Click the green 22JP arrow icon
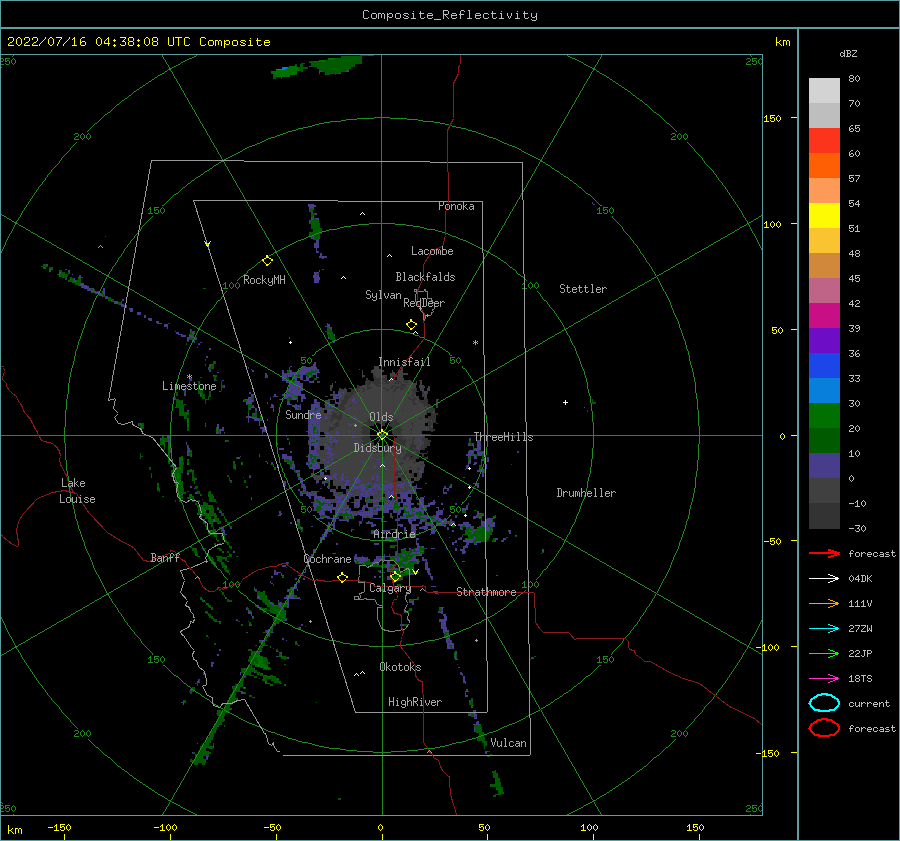Image resolution: width=900 pixels, height=841 pixels. click(824, 653)
